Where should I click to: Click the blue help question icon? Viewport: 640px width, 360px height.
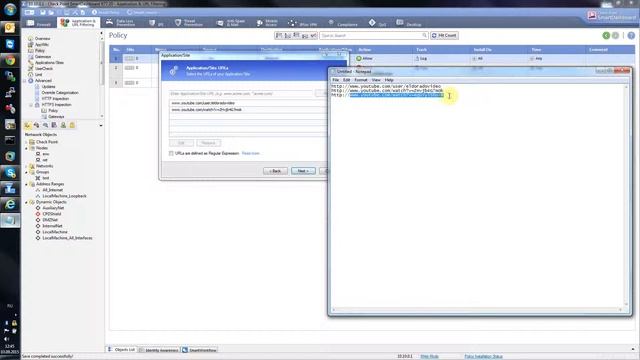631,36
